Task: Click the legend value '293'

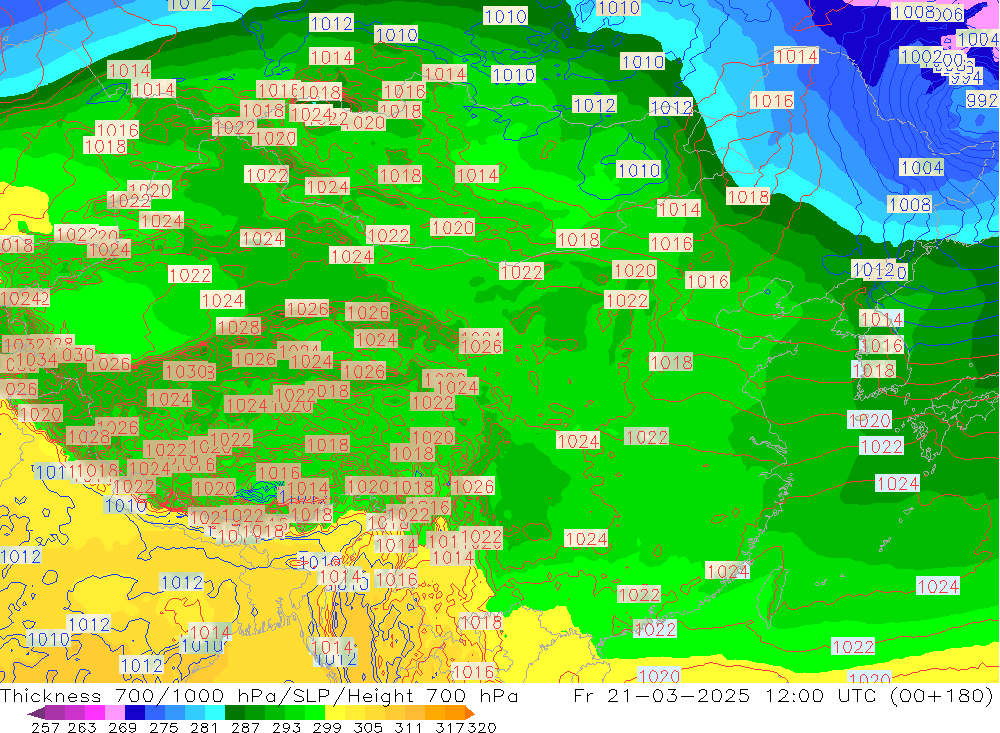Action: click(x=286, y=727)
